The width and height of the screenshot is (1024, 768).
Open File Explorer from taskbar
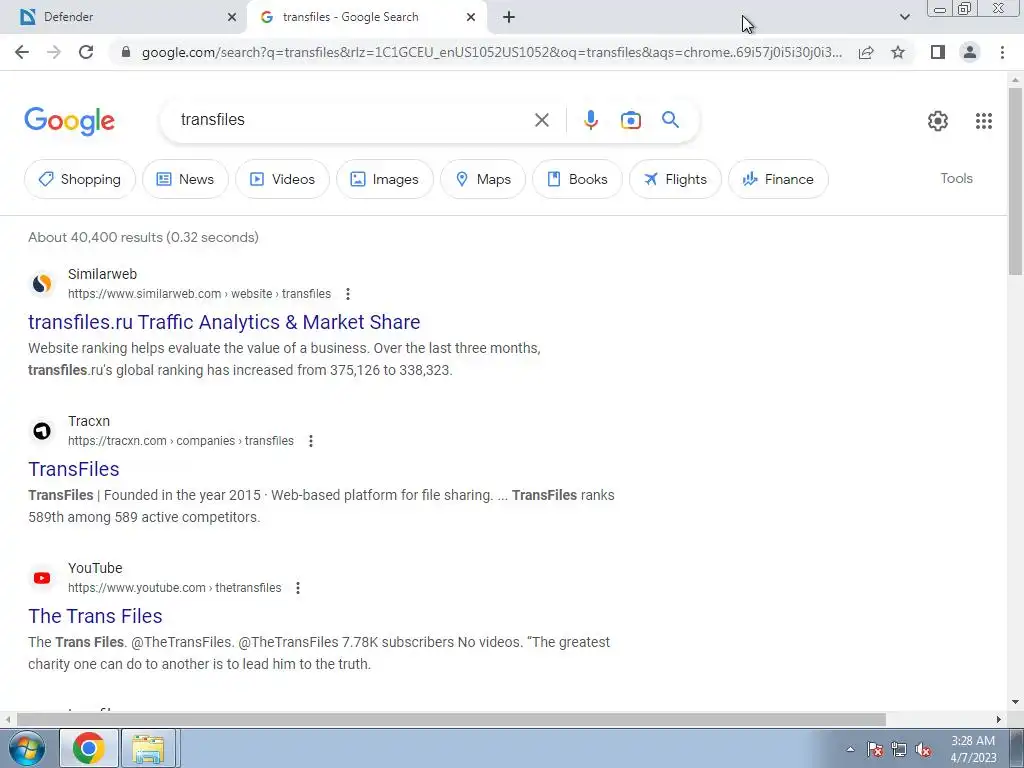[x=148, y=748]
